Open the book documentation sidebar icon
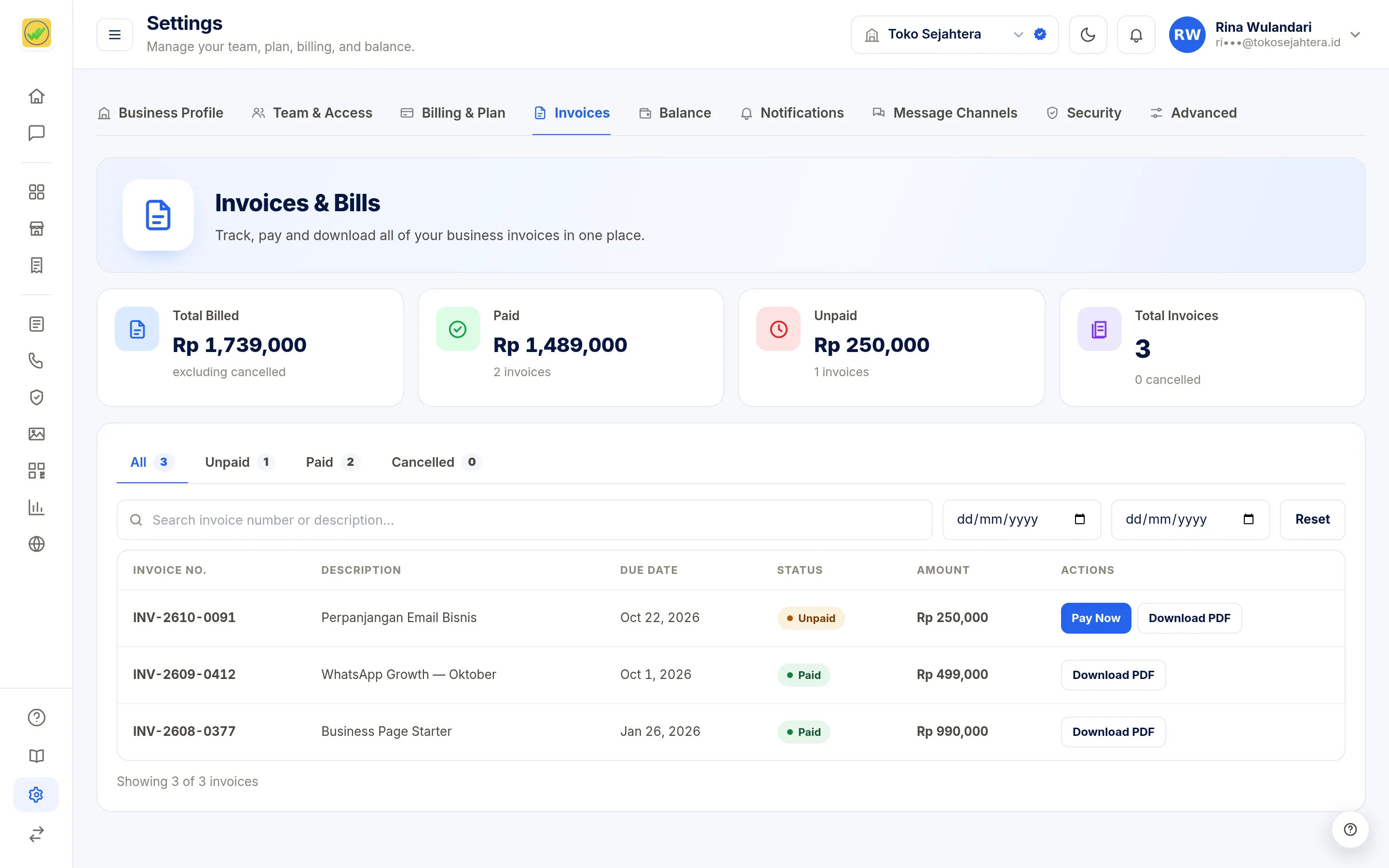The image size is (1389, 868). [36, 756]
